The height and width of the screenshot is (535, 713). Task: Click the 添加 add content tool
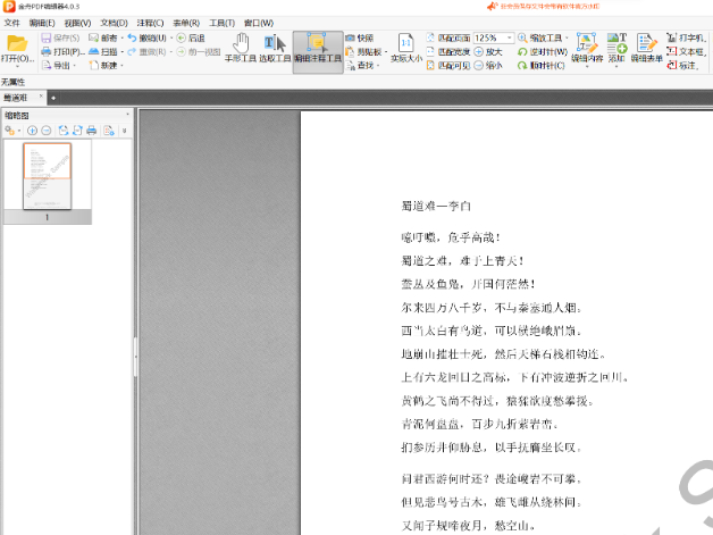click(617, 47)
